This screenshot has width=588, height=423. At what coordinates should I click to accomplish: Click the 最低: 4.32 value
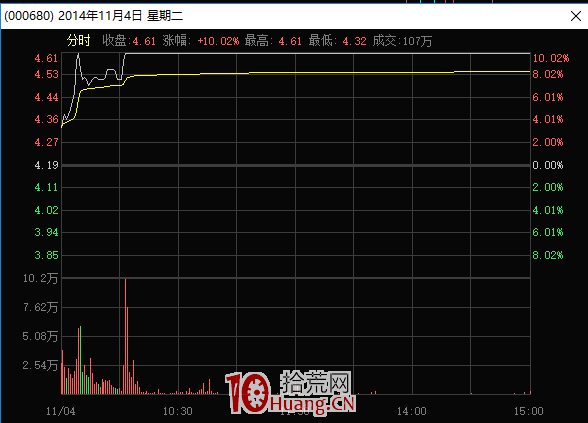coord(338,40)
